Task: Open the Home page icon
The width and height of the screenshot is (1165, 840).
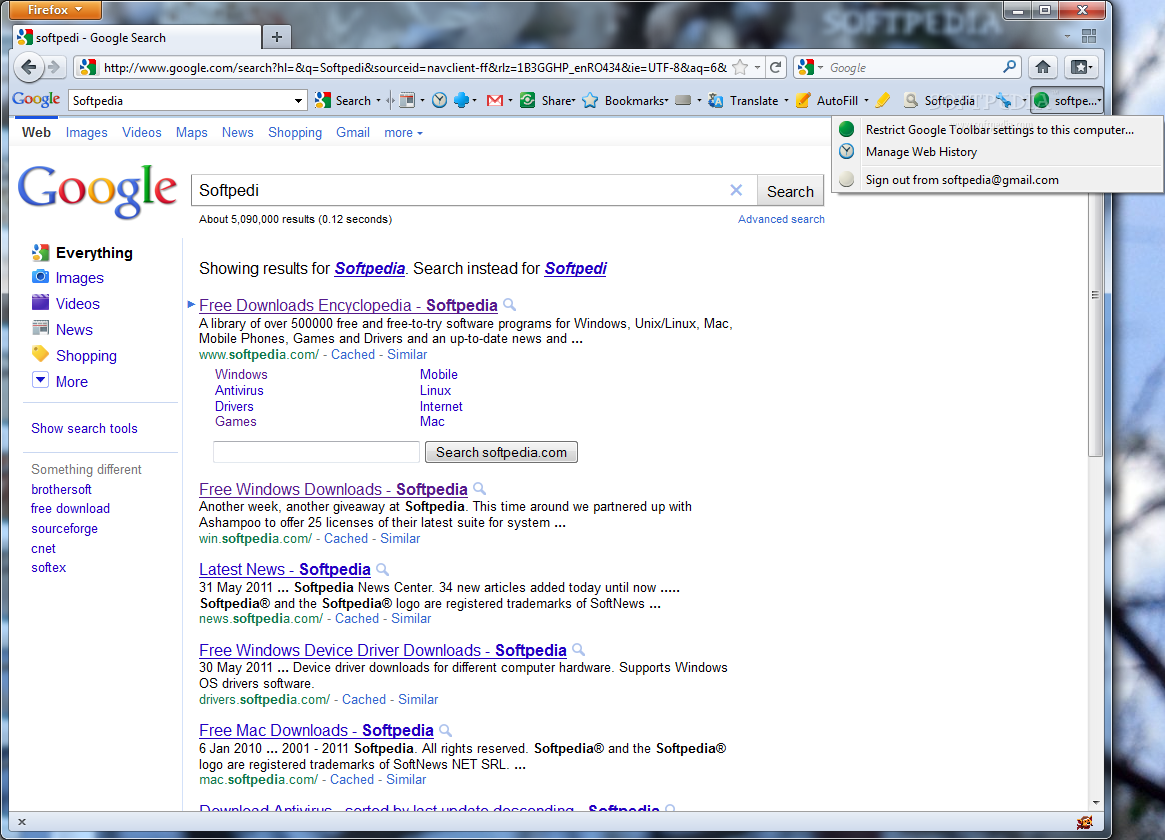Action: (x=1042, y=68)
